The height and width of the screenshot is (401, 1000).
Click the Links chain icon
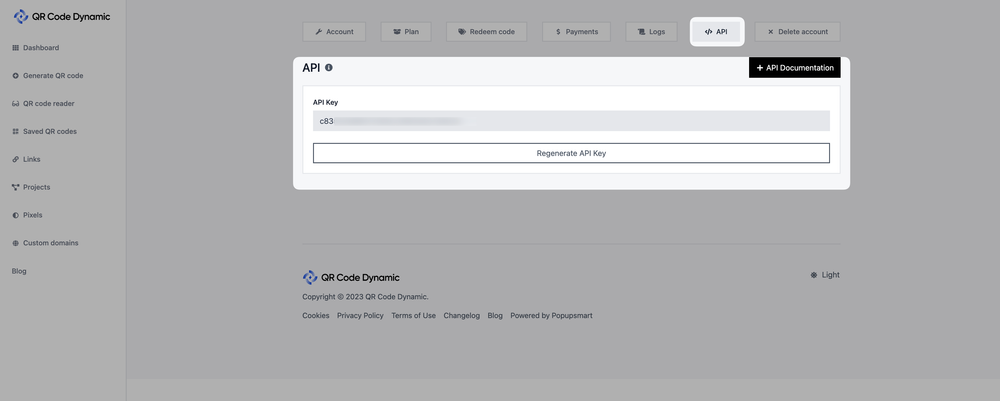click(15, 160)
